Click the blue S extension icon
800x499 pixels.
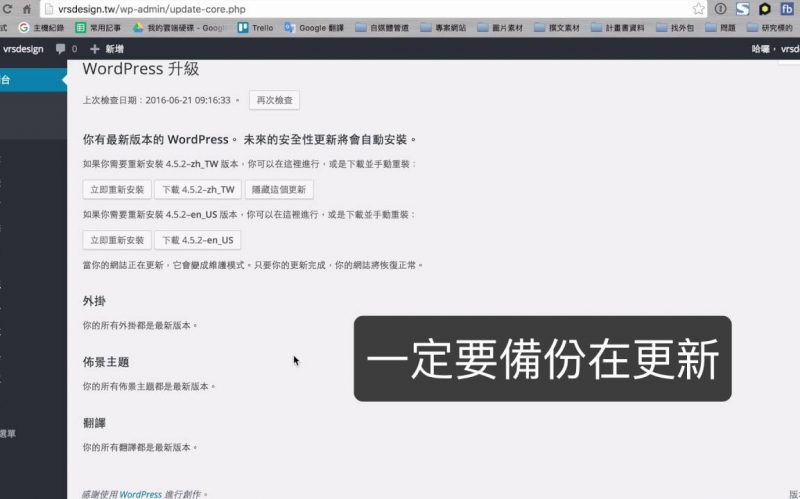pos(742,9)
